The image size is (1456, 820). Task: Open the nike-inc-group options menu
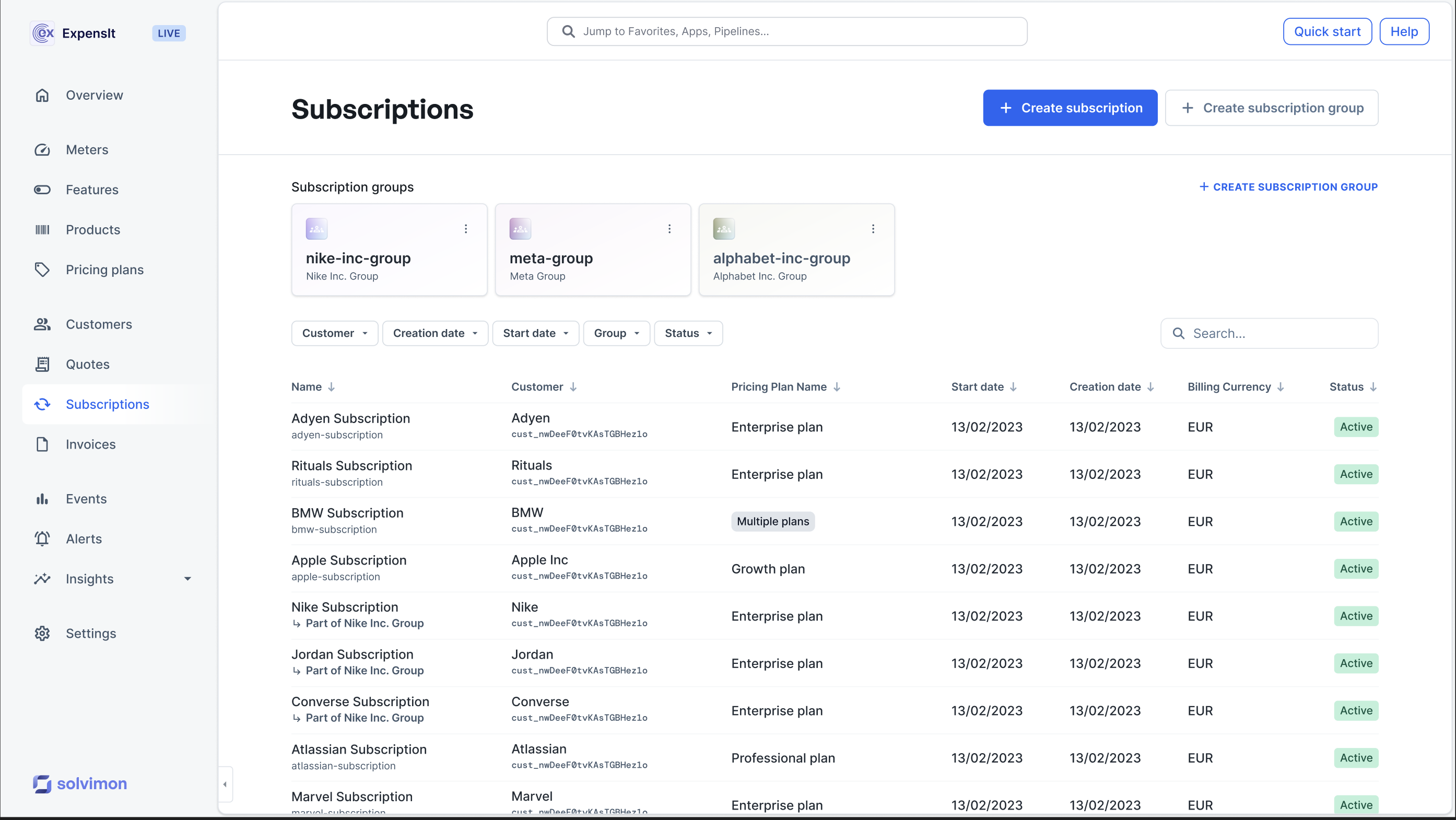click(x=466, y=228)
